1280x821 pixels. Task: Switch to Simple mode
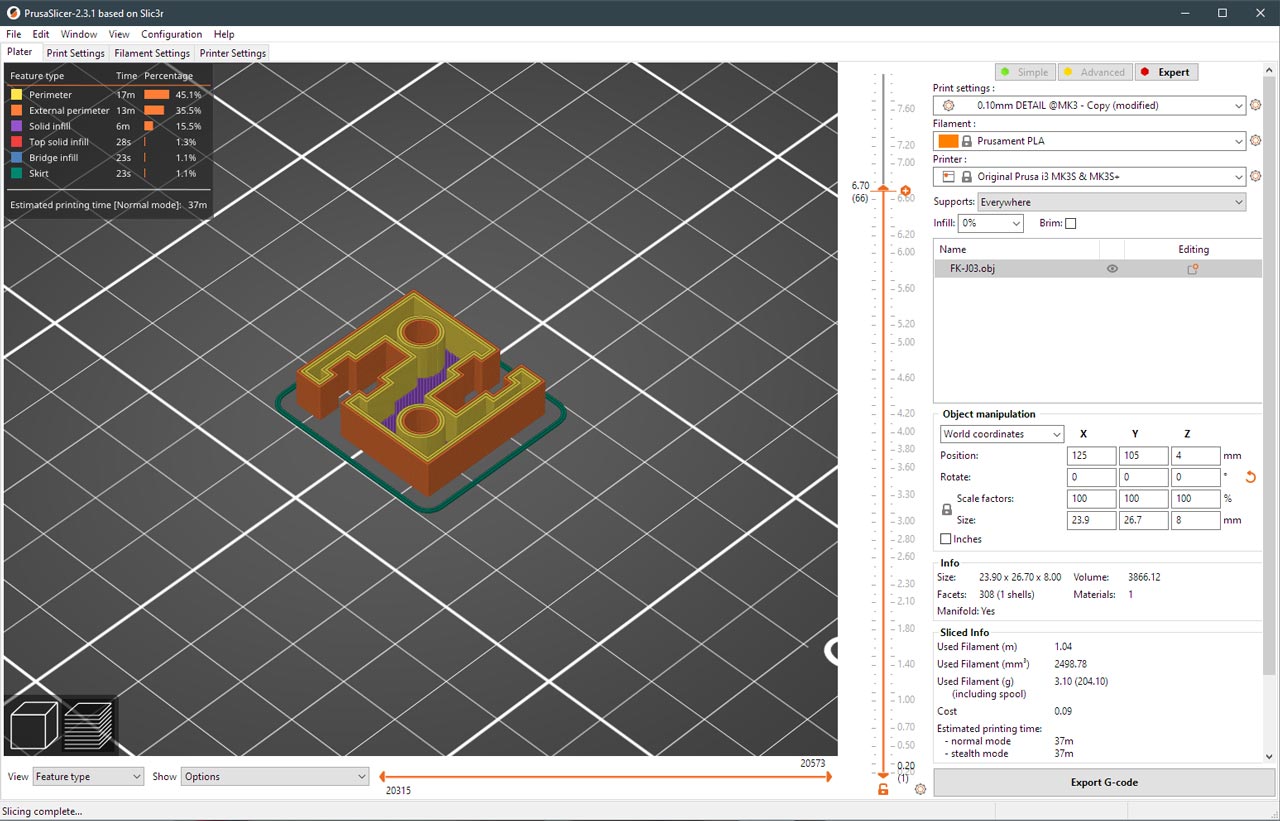1026,72
